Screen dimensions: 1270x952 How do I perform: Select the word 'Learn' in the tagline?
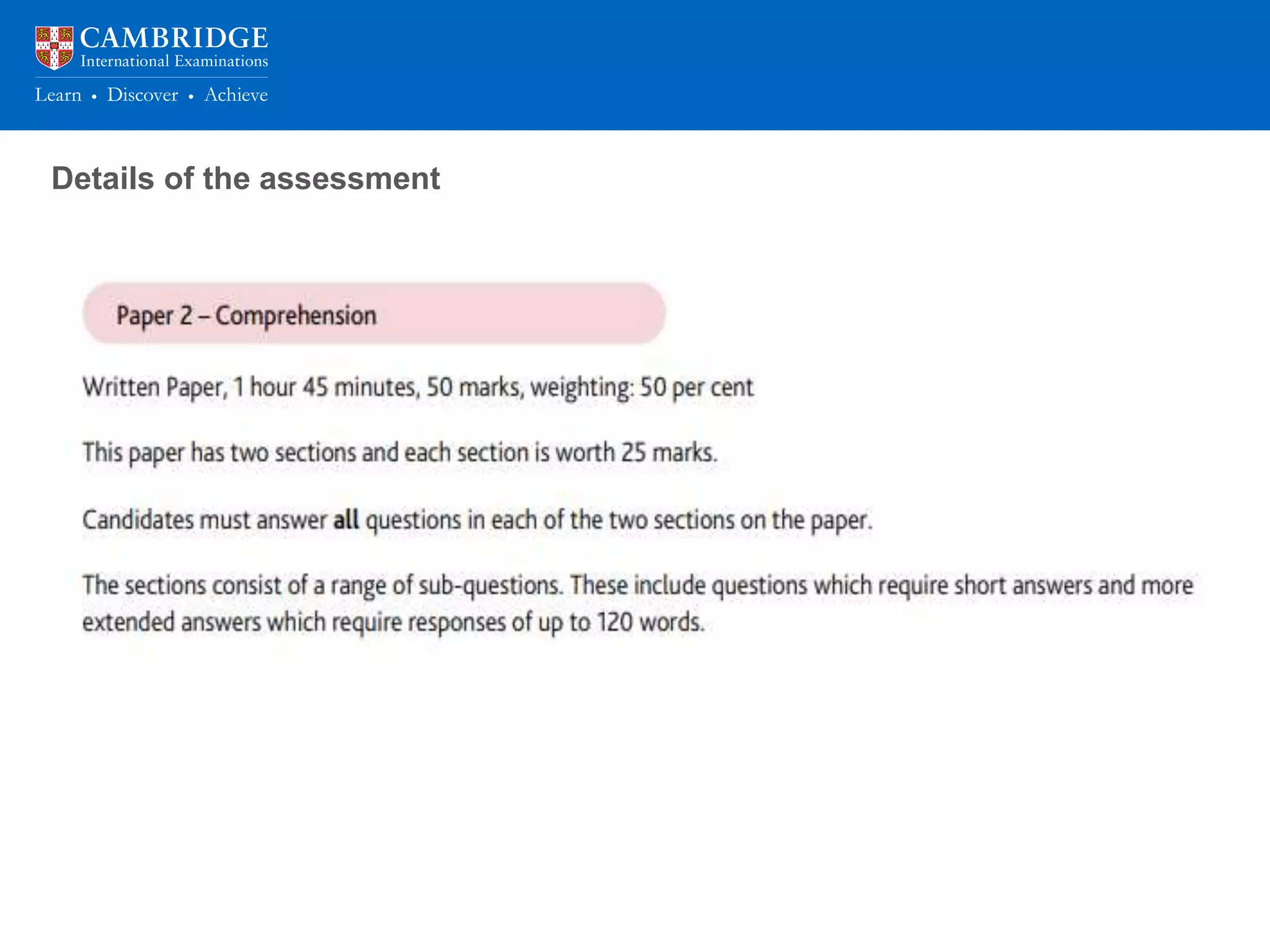[x=58, y=95]
